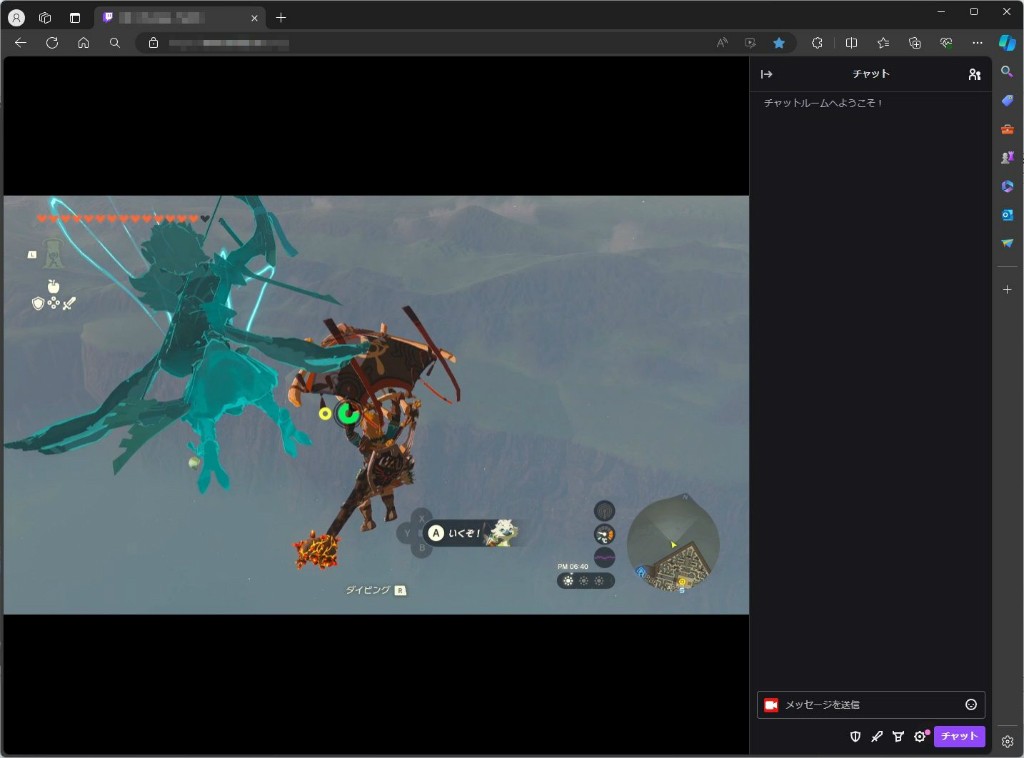The image size is (1024, 758).
Task: Click the shield moderation icon below chat
Action: coord(855,736)
